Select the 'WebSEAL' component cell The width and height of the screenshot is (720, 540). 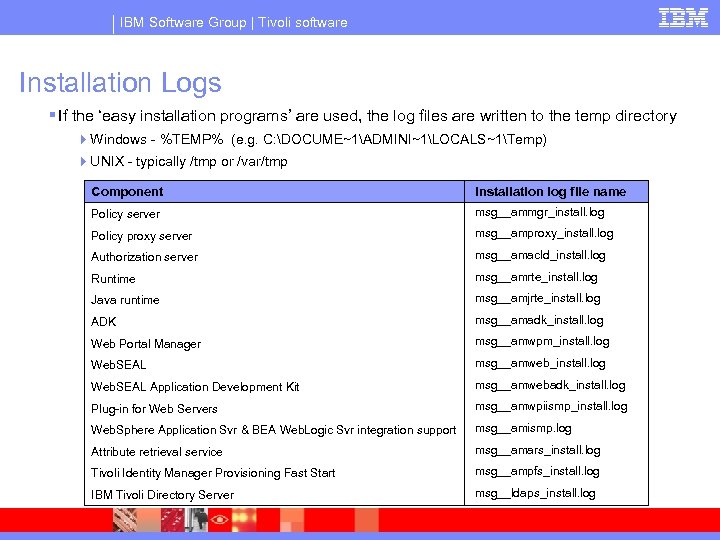[x=118, y=365]
